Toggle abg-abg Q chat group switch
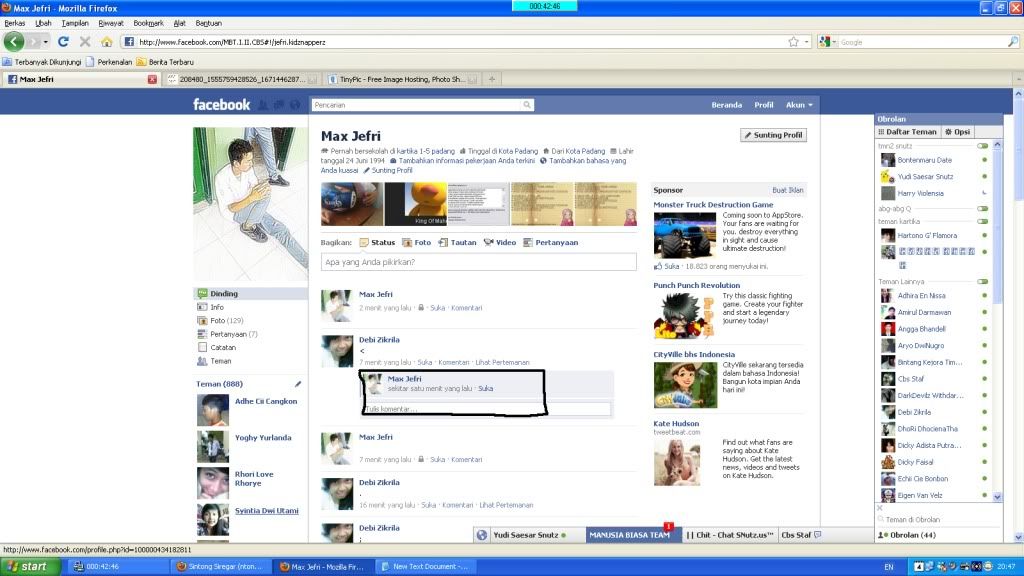Screen dimensions: 1024x576 pos(982,209)
